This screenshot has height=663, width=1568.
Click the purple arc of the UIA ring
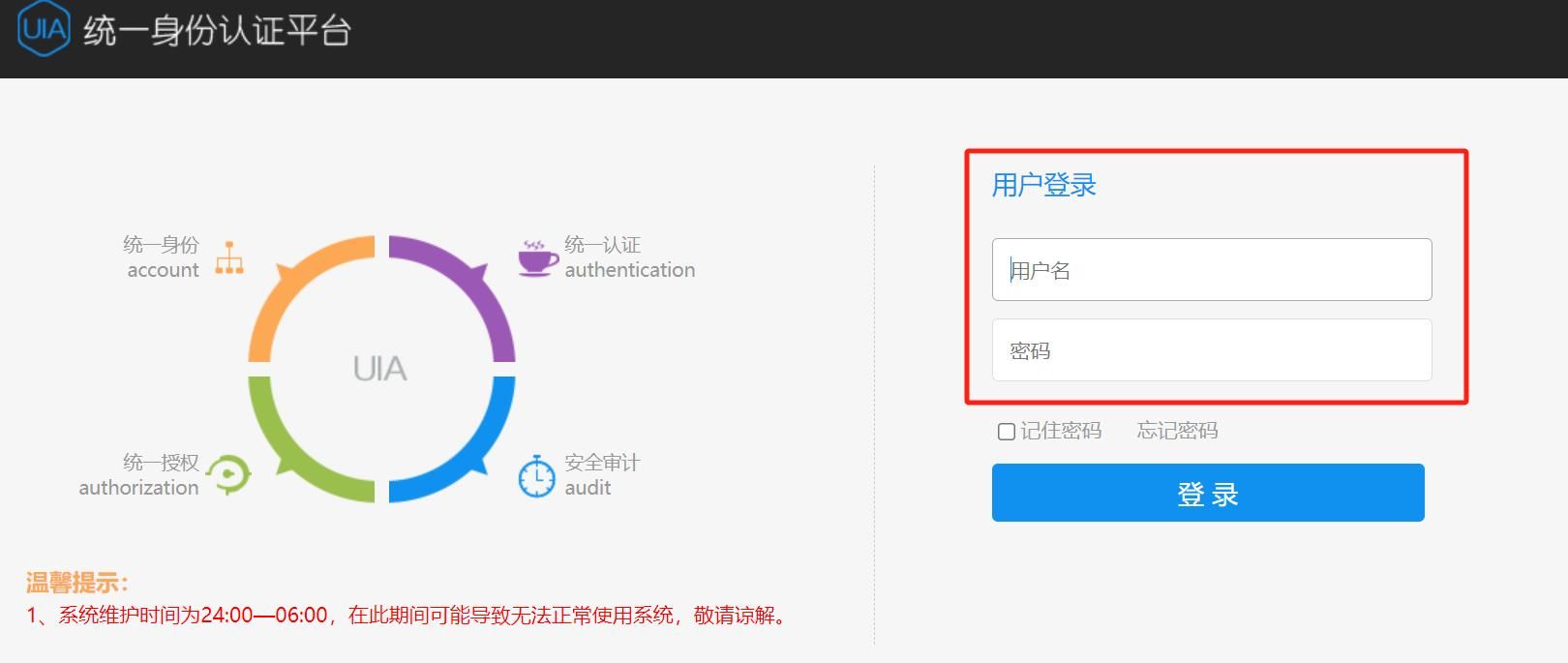[x=474, y=279]
